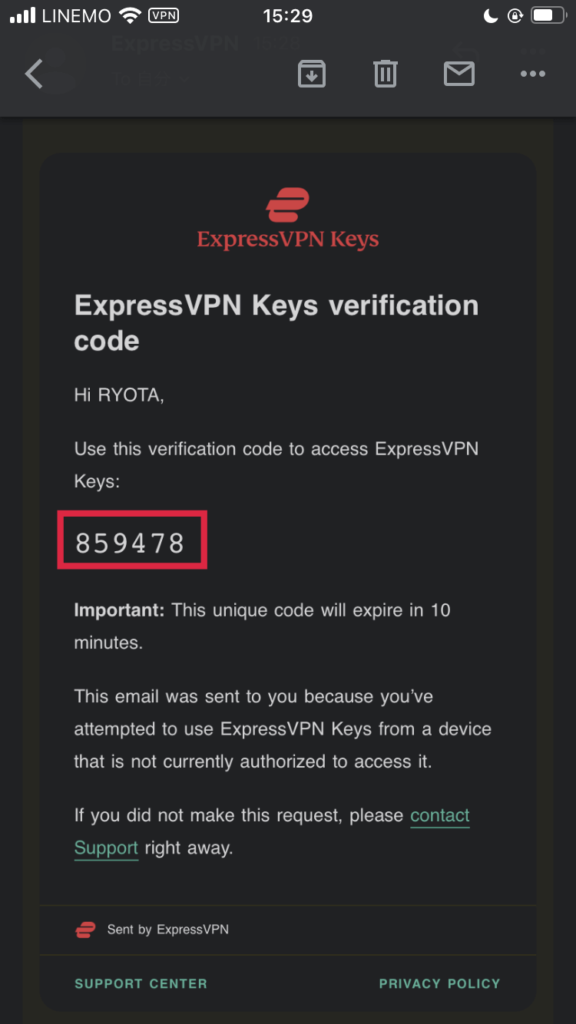Open the PRIVACY POLICY footer link
Image resolution: width=576 pixels, height=1024 pixels.
pos(440,984)
